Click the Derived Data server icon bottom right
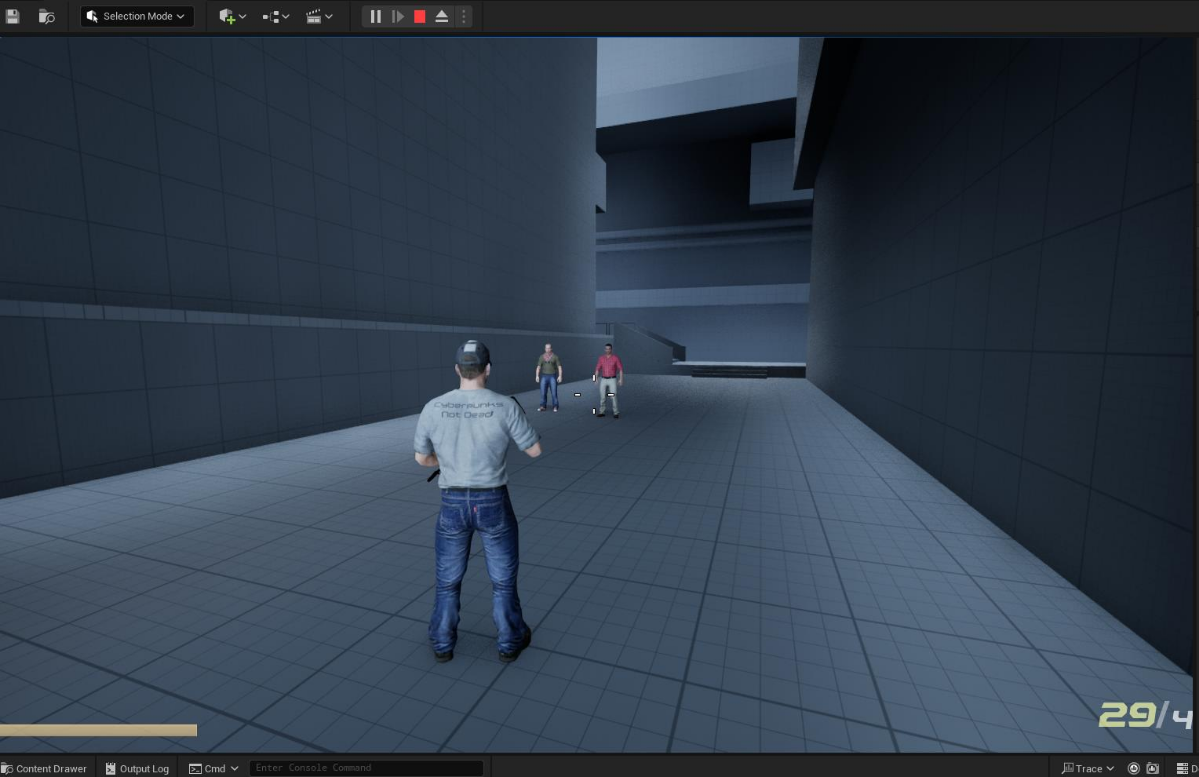 pyautogui.click(x=1183, y=767)
